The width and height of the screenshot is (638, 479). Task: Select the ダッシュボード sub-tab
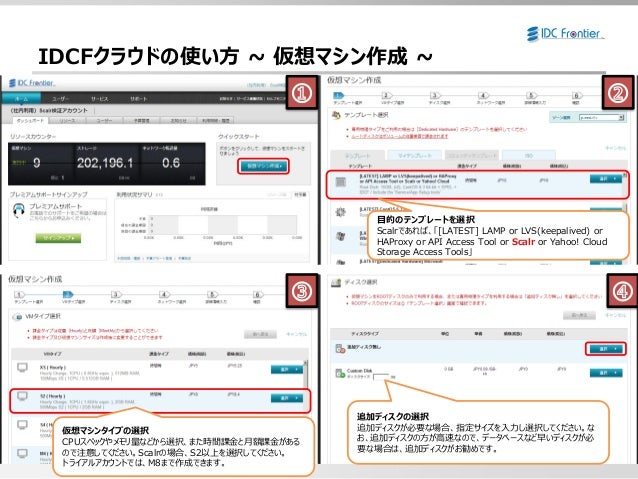coord(30,120)
